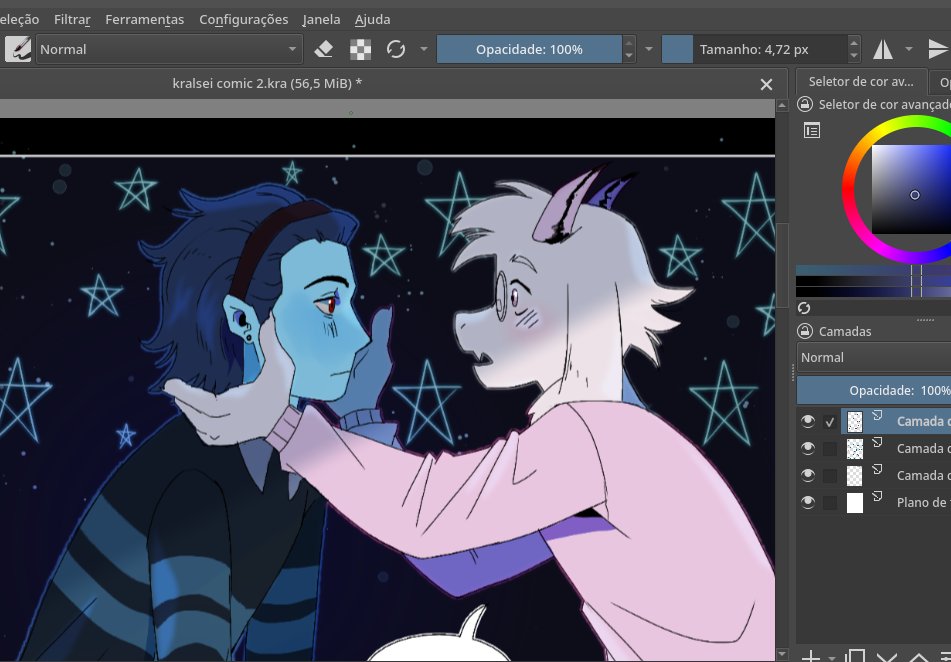Image resolution: width=951 pixels, height=662 pixels.
Task: Select the top Camada layer thumbnail
Action: [x=855, y=422]
